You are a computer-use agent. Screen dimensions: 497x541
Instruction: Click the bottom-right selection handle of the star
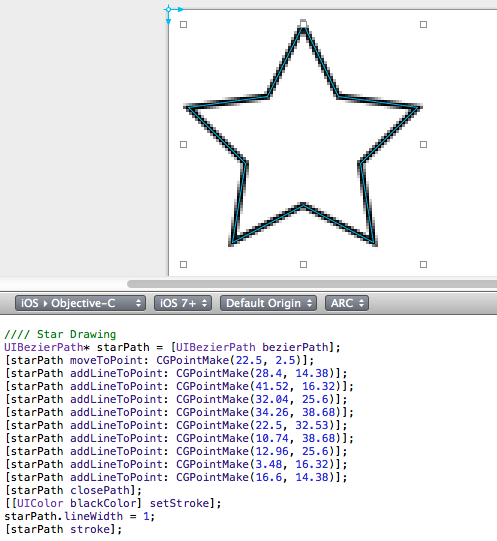(x=423, y=265)
